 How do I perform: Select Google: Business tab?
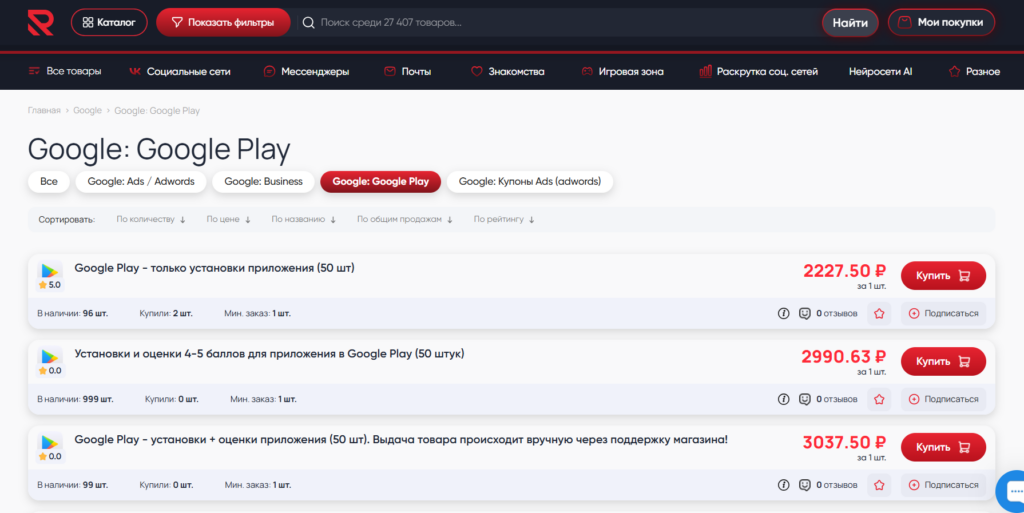[263, 181]
